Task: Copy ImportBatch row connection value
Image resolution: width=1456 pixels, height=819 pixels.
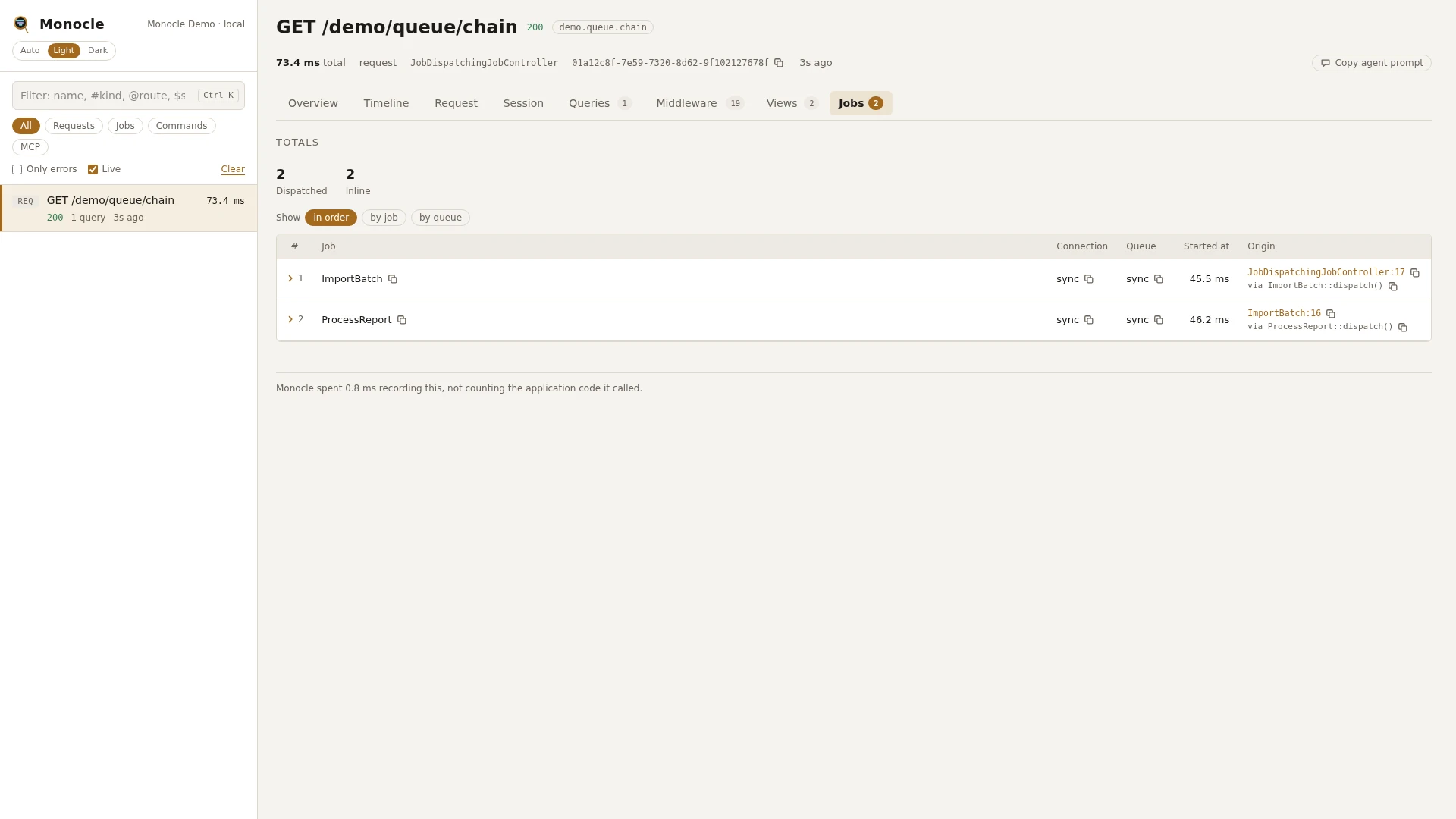Action: pyautogui.click(x=1089, y=279)
